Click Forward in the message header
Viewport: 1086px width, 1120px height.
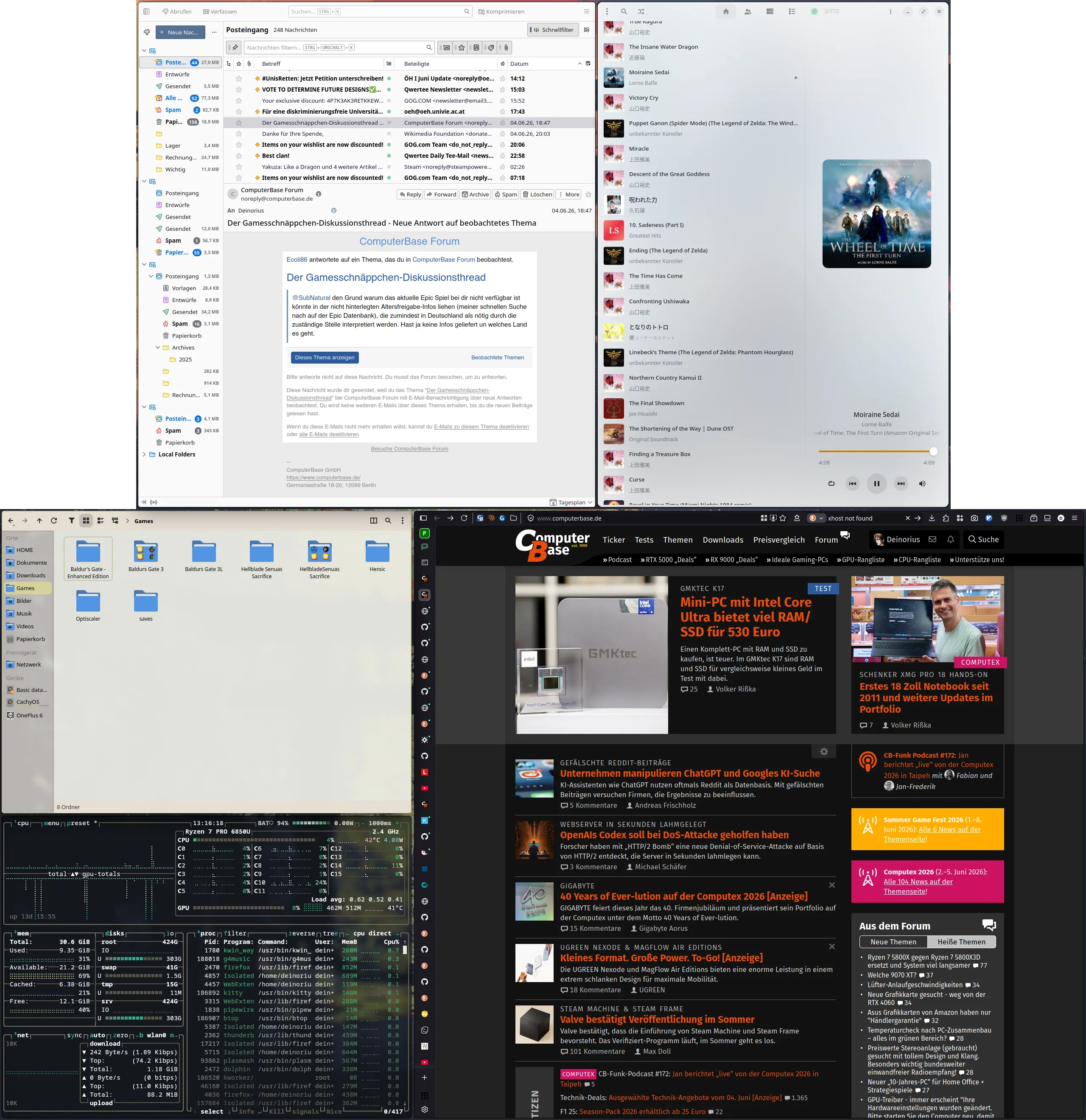[x=441, y=194]
